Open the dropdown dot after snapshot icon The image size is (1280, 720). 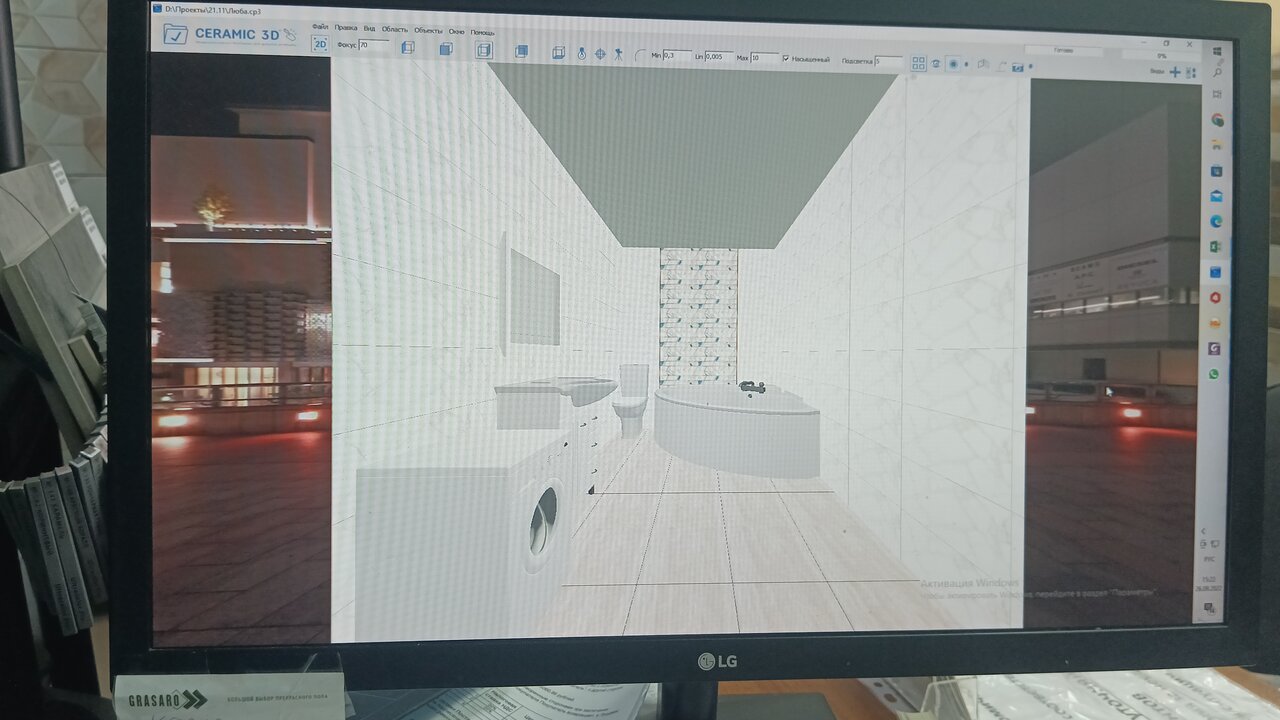[x=1030, y=67]
